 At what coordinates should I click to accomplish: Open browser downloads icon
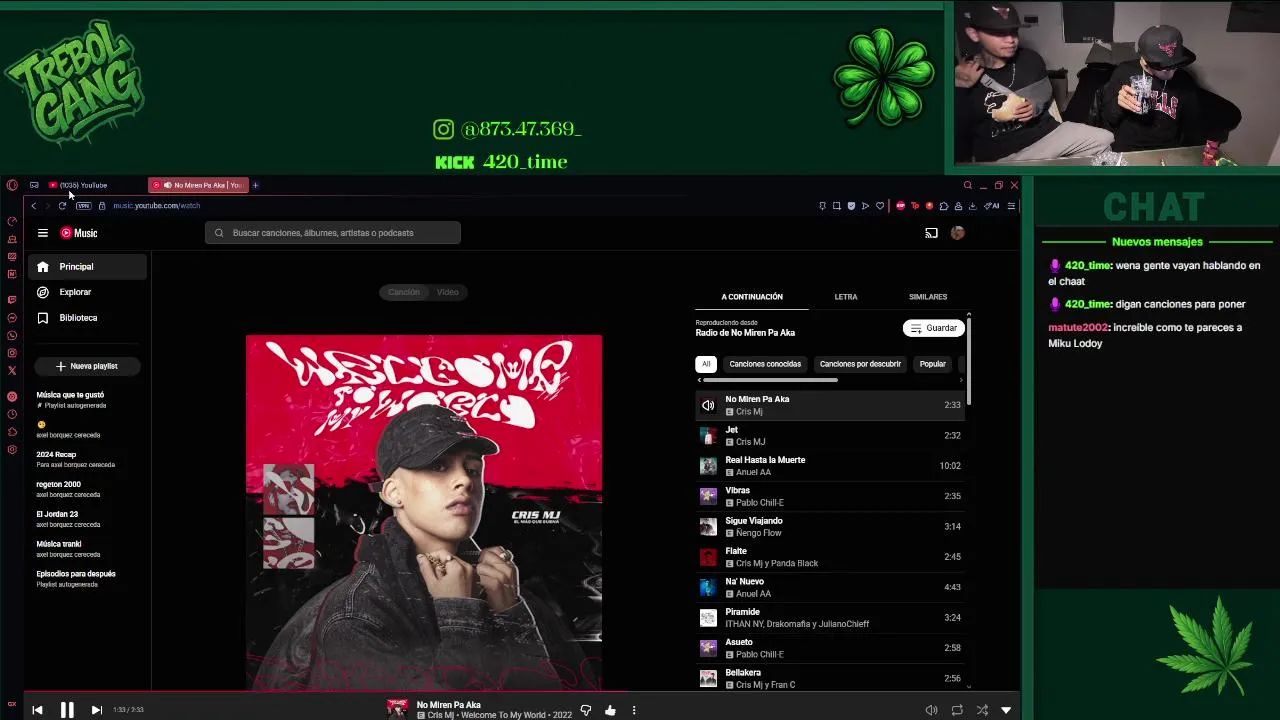972,206
